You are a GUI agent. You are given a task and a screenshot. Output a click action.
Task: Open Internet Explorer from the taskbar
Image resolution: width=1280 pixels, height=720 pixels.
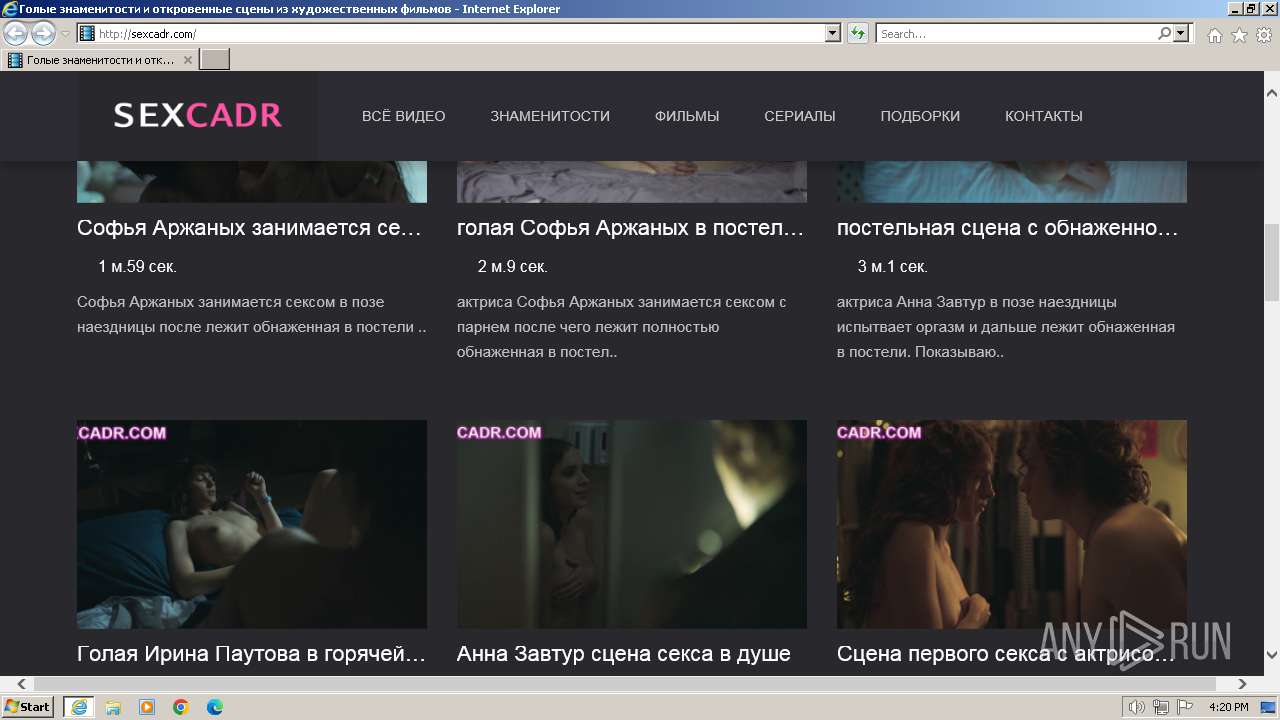78,707
